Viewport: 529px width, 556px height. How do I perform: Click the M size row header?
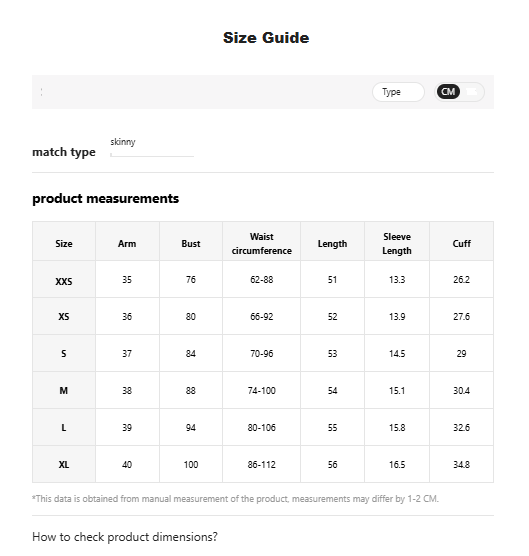pos(64,390)
